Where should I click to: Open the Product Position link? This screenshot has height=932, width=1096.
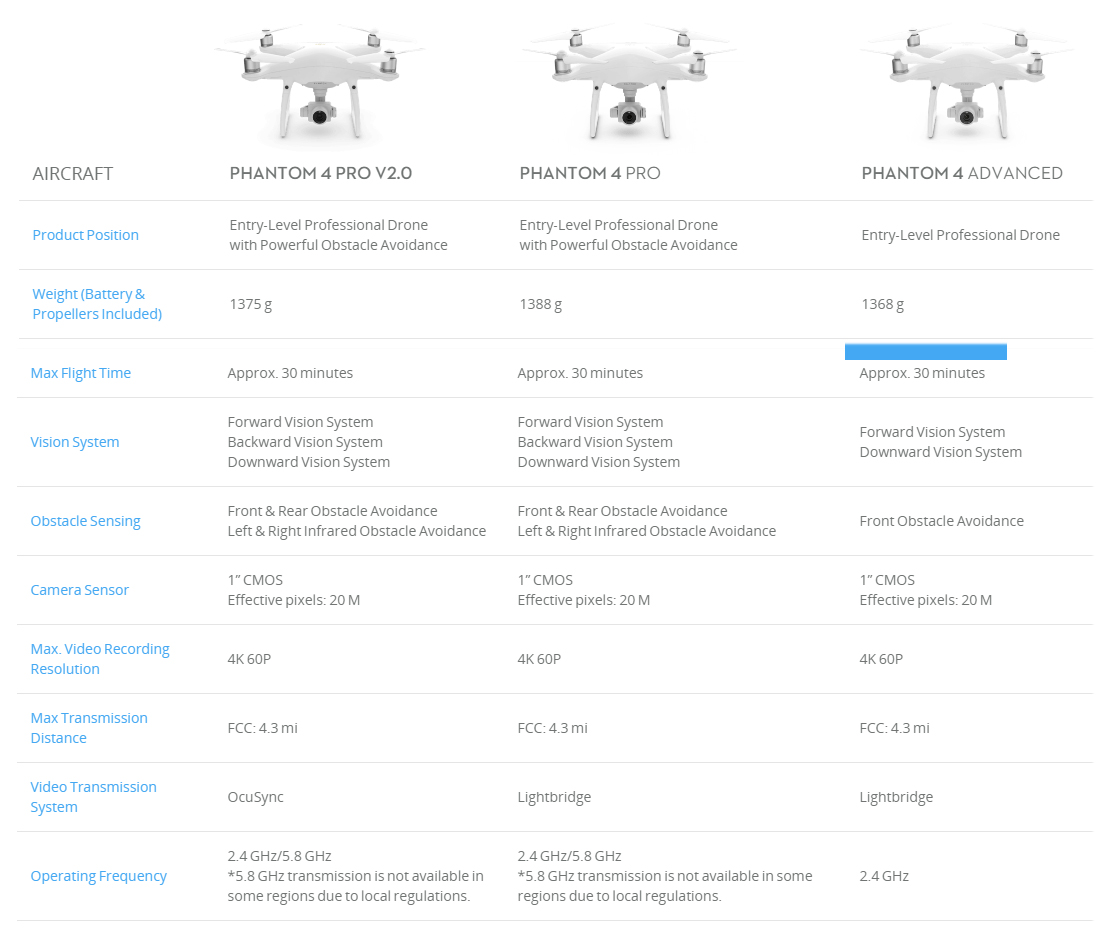click(x=85, y=235)
